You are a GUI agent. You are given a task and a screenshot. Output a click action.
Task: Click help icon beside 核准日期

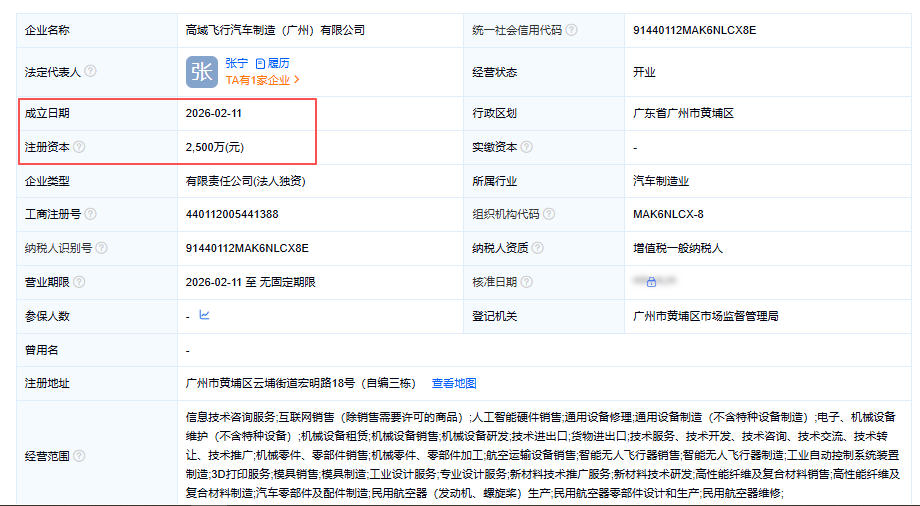(x=526, y=282)
